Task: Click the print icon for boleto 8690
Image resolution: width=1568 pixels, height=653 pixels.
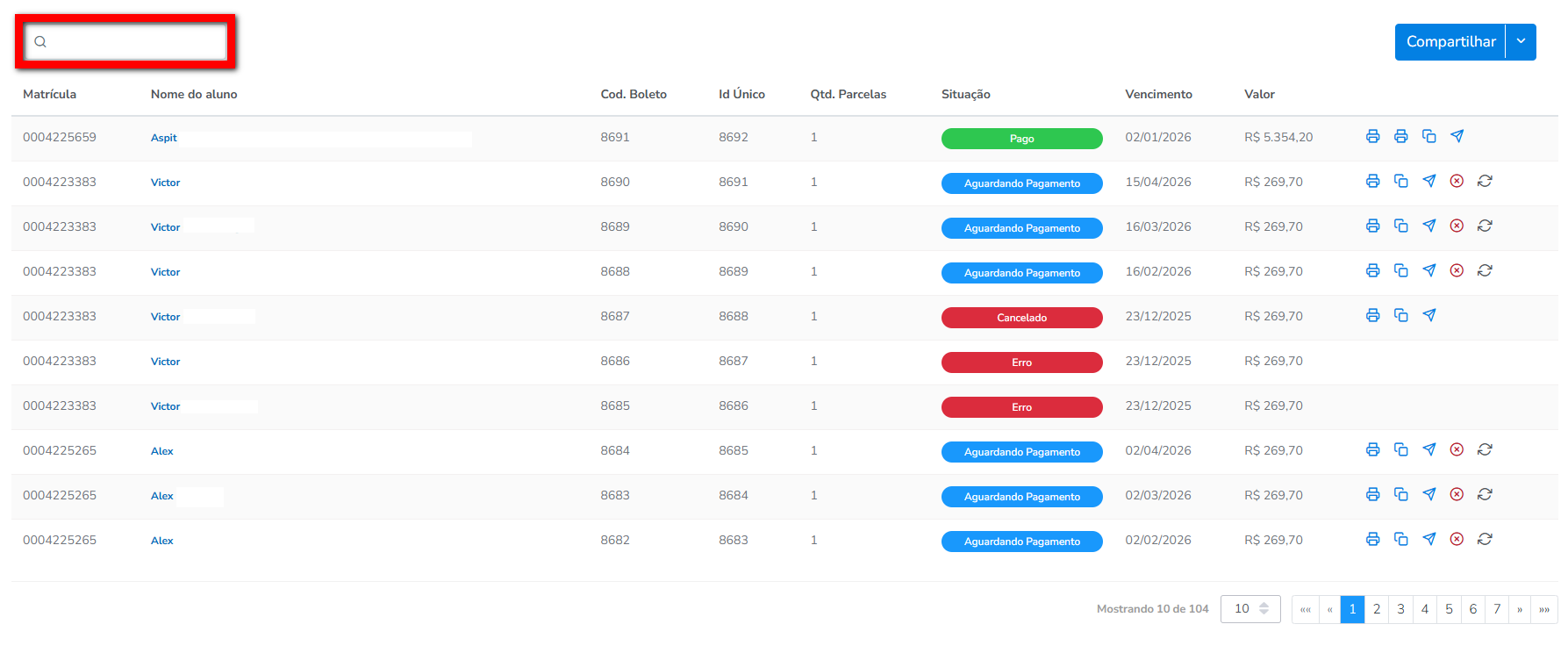Action: [x=1372, y=182]
